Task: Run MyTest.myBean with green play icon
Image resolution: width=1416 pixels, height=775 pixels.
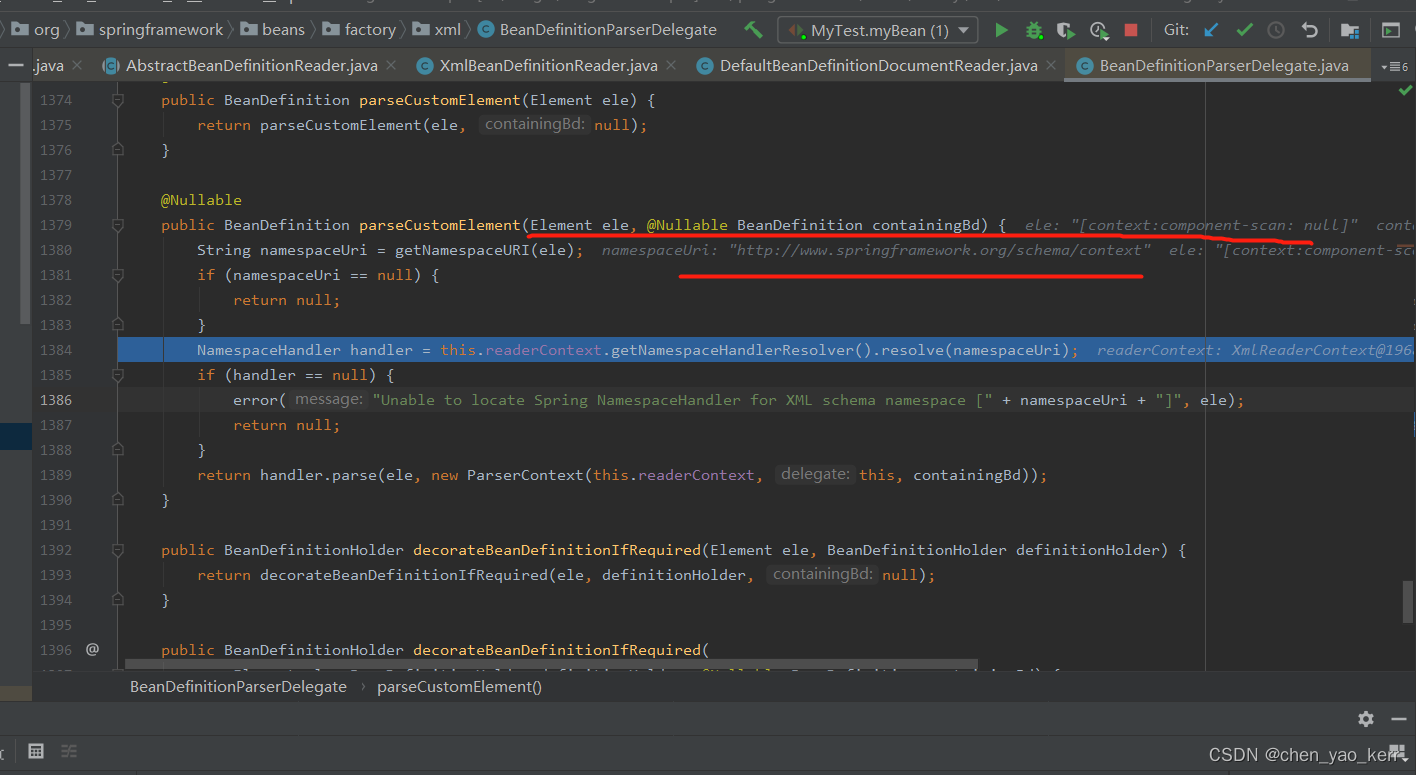Action: (x=1001, y=30)
